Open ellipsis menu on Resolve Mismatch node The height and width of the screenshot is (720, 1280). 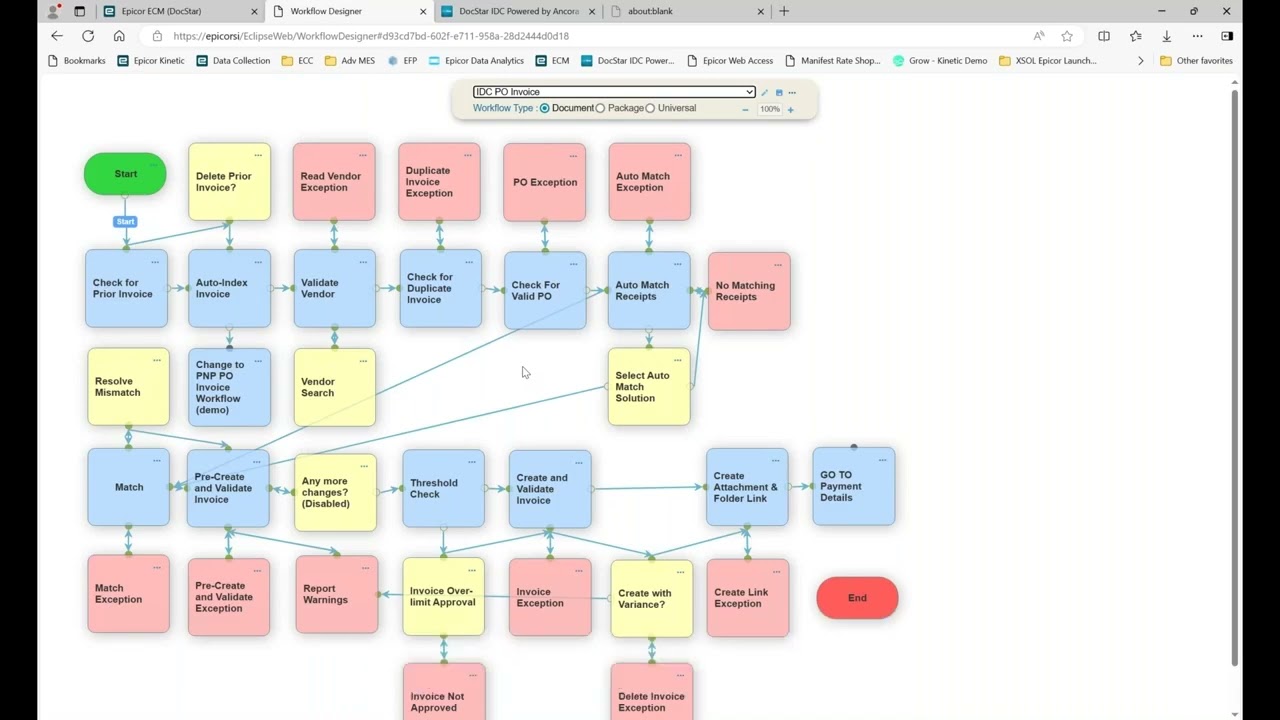pyautogui.click(x=157, y=360)
